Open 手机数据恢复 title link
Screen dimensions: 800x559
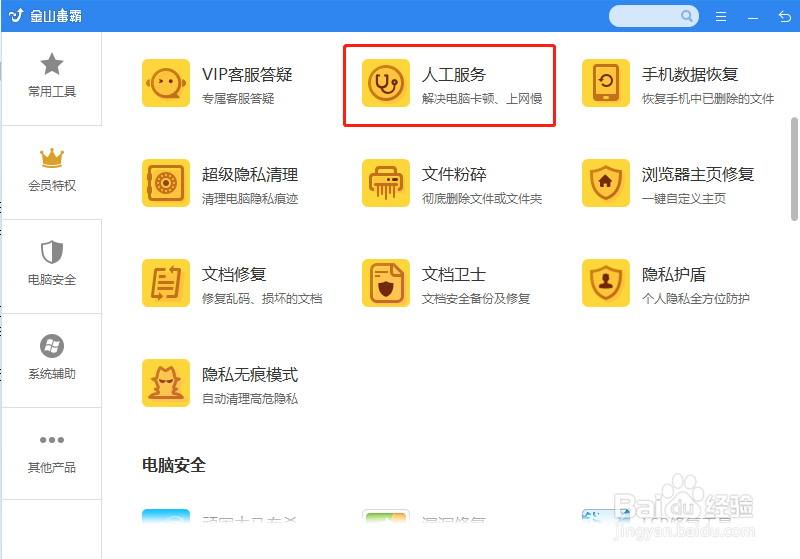[x=690, y=74]
